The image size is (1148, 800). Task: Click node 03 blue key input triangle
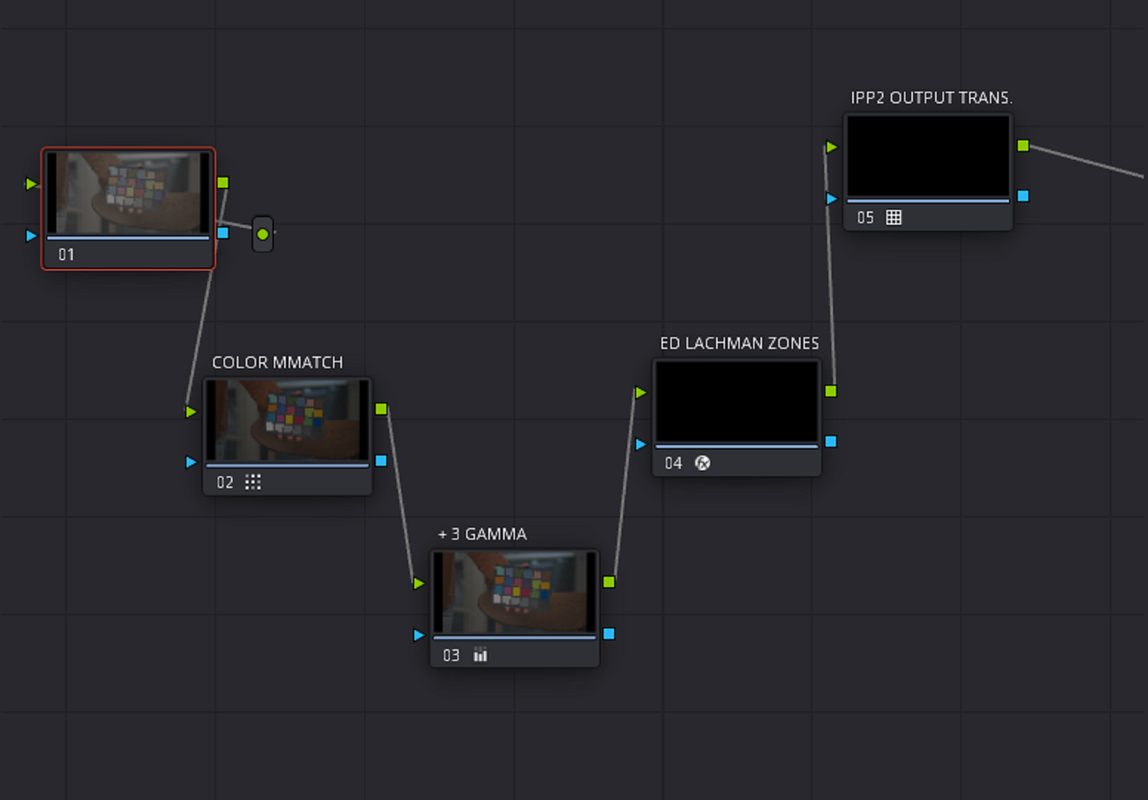(419, 635)
